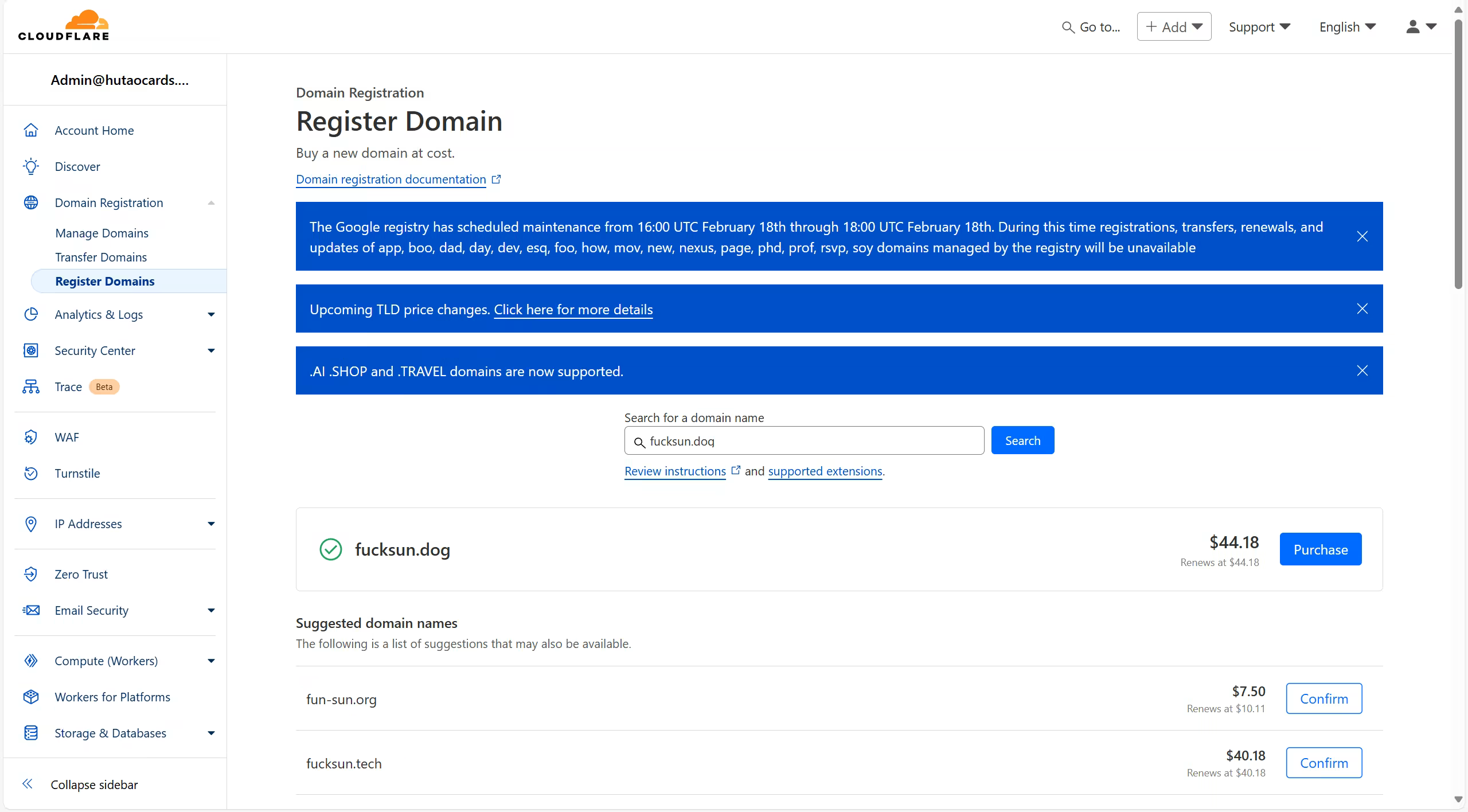This screenshot has height=812, width=1468.
Task: Expand the Analytics & Logs section
Action: pos(211,314)
